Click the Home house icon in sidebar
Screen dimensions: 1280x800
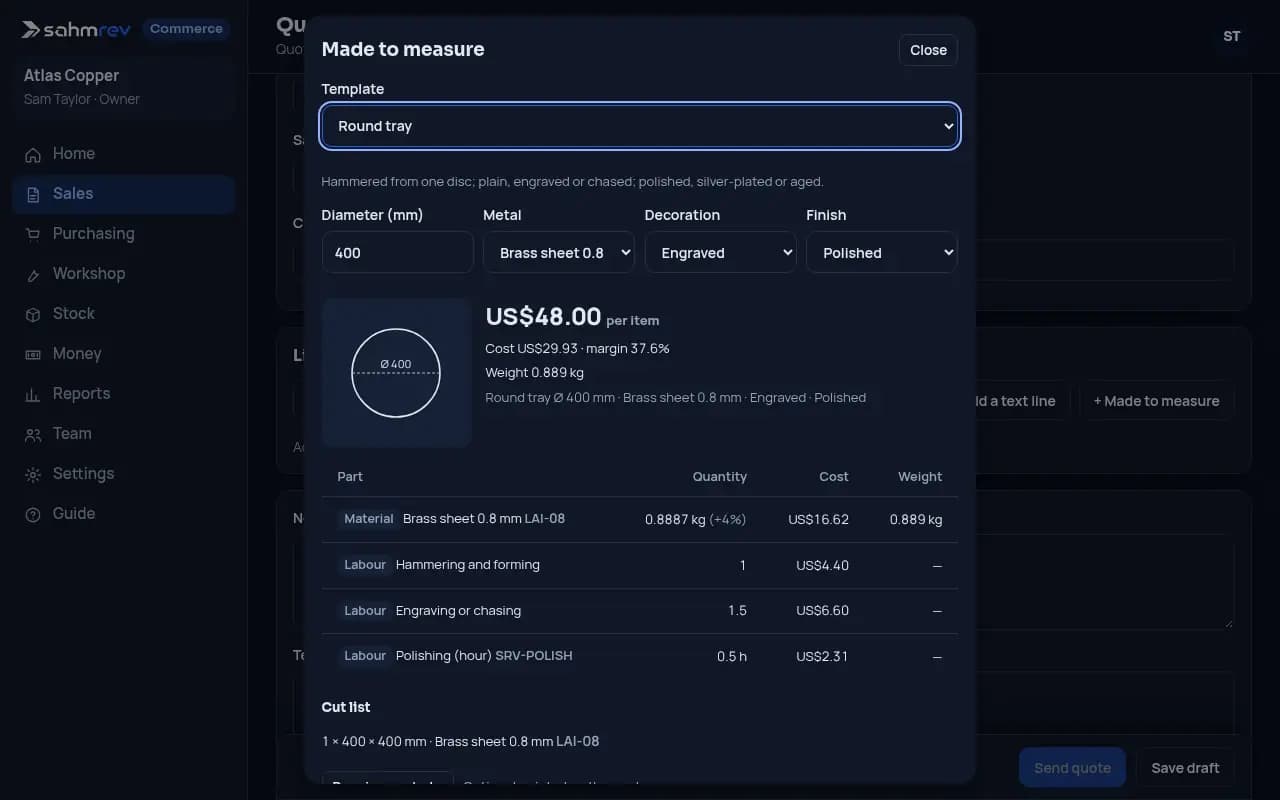click(x=33, y=154)
